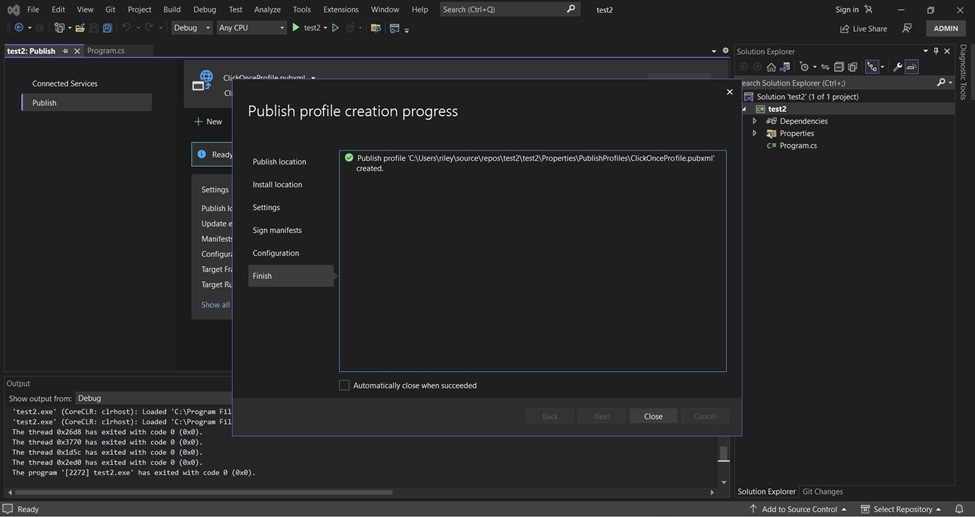This screenshot has width=975, height=517.
Task: Click the Find in Files toolbar icon
Action: click(x=376, y=28)
